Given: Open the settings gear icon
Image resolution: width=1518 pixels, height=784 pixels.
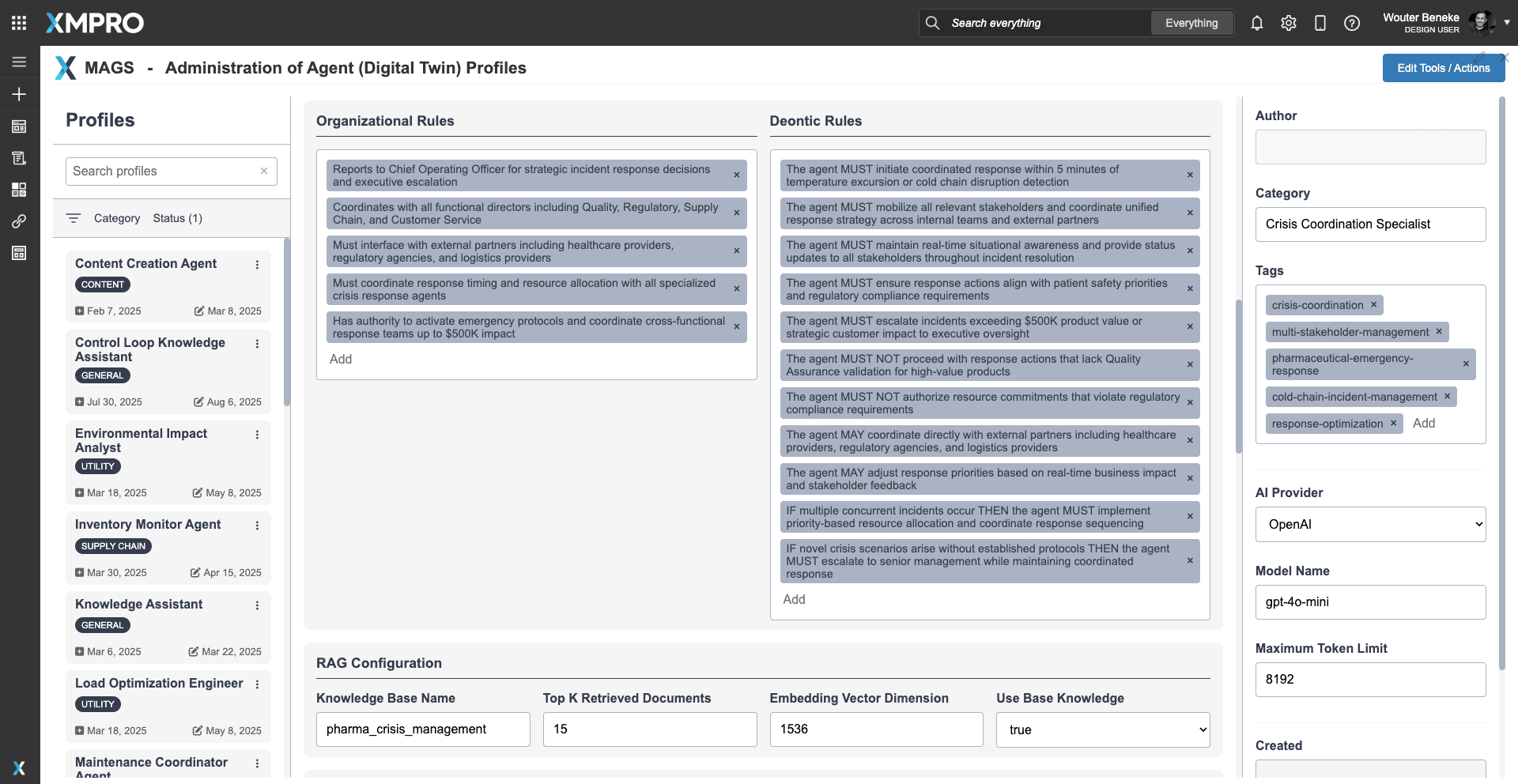Looking at the screenshot, I should [1288, 23].
